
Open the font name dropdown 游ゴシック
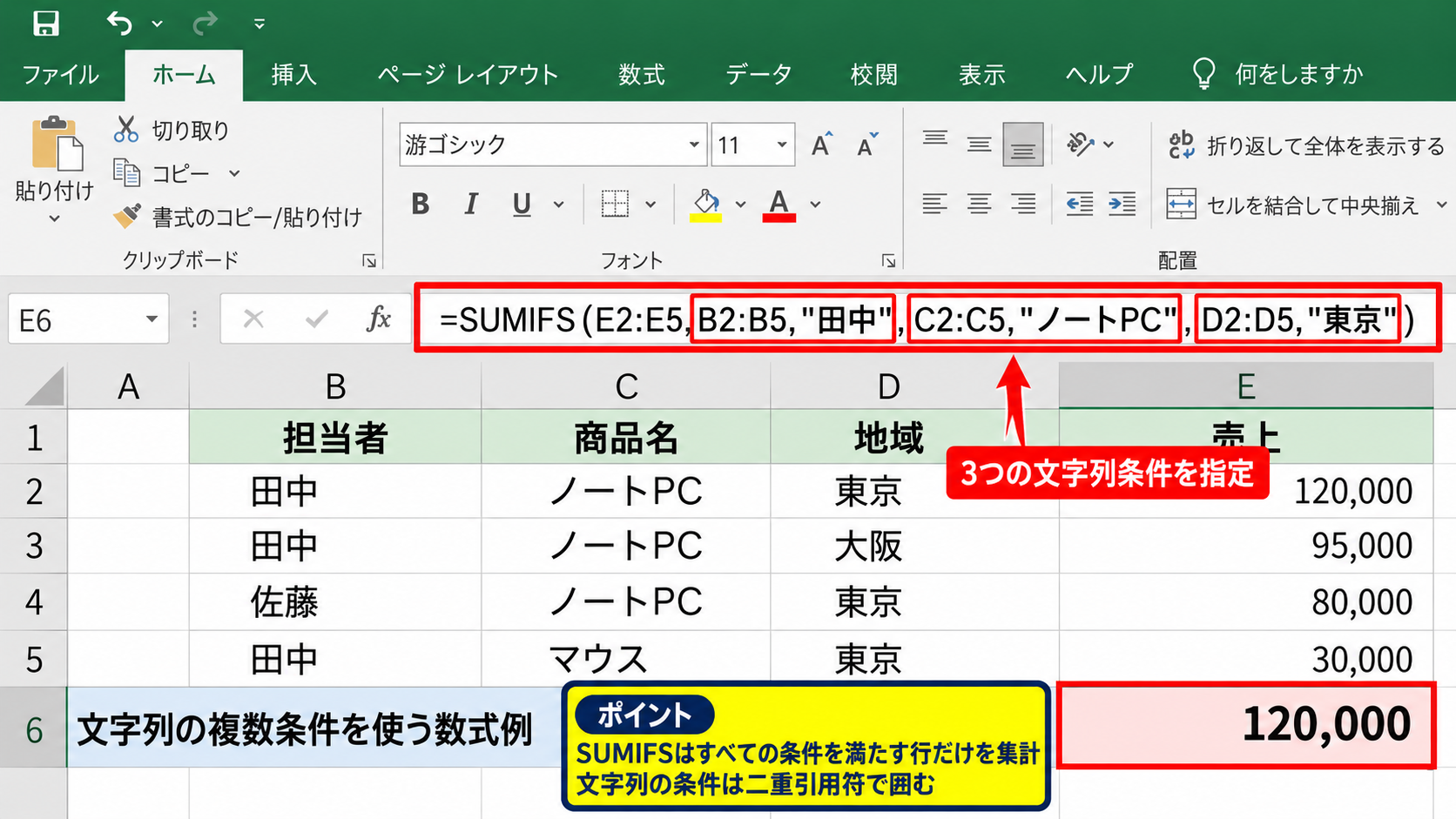pyautogui.click(x=693, y=144)
